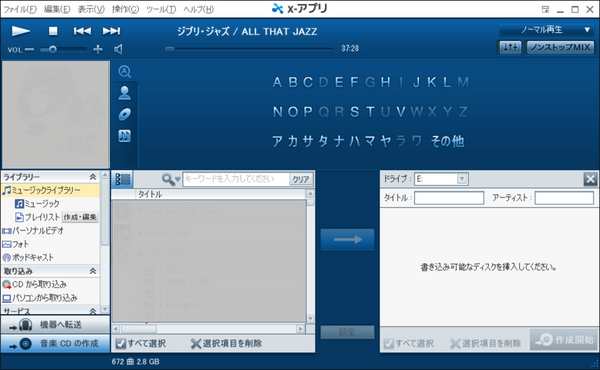Seek within the track progress bar

pos(249,49)
